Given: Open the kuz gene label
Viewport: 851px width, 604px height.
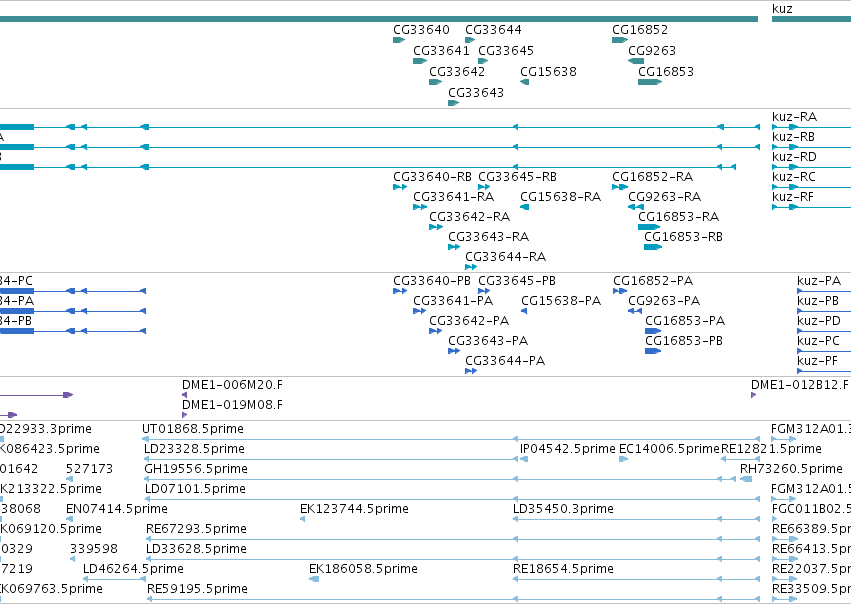Looking at the screenshot, I should (782, 9).
